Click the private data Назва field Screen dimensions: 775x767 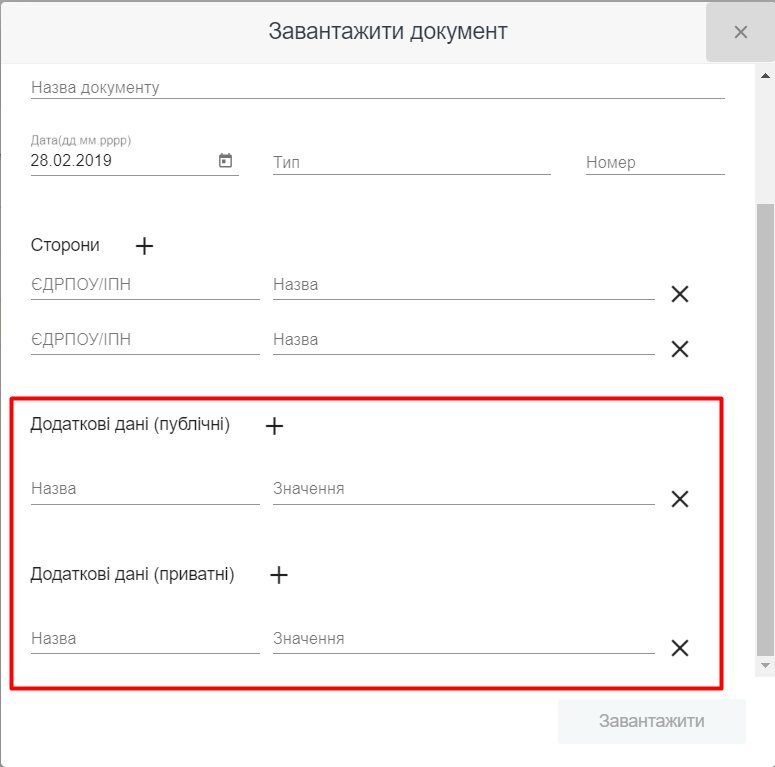[145, 639]
